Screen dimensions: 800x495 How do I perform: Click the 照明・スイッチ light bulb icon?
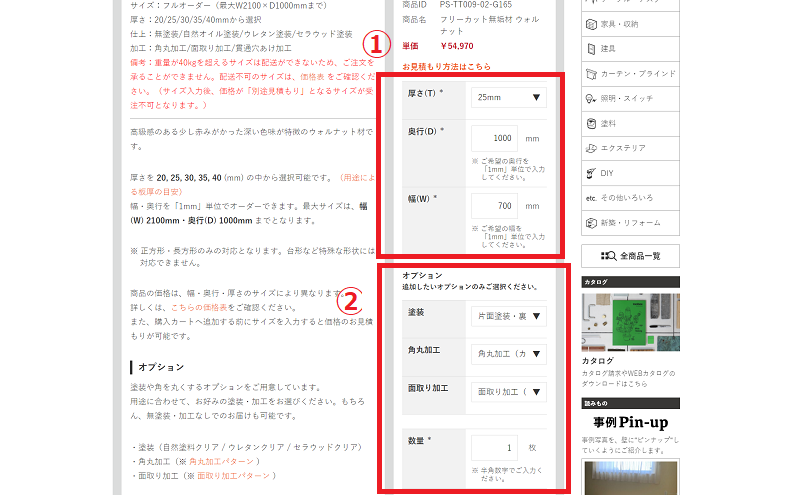point(592,98)
